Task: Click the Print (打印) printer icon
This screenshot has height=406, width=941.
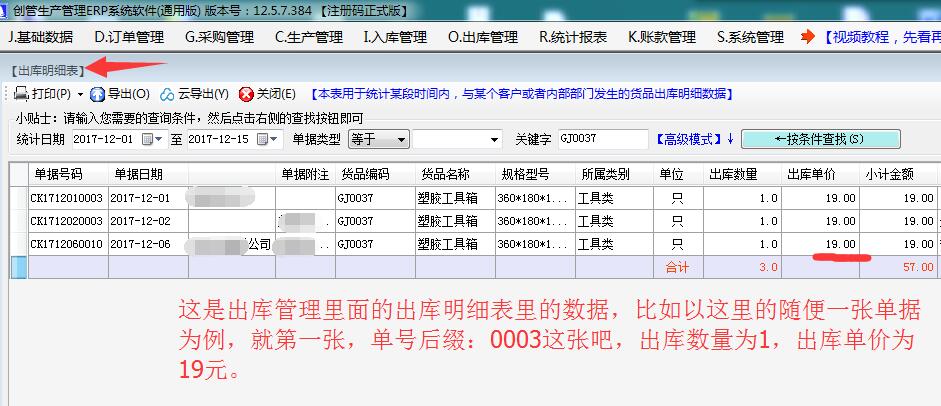Action: coord(20,94)
